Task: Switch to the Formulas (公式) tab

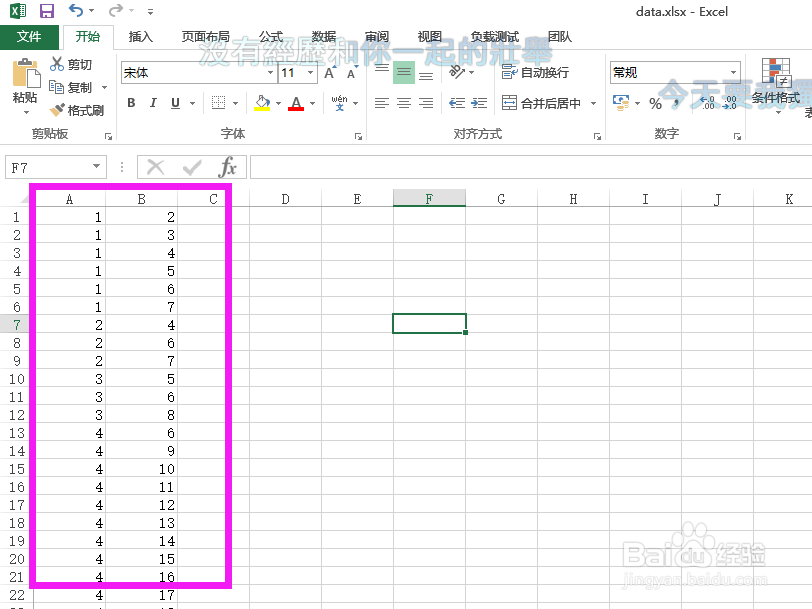Action: (271, 37)
